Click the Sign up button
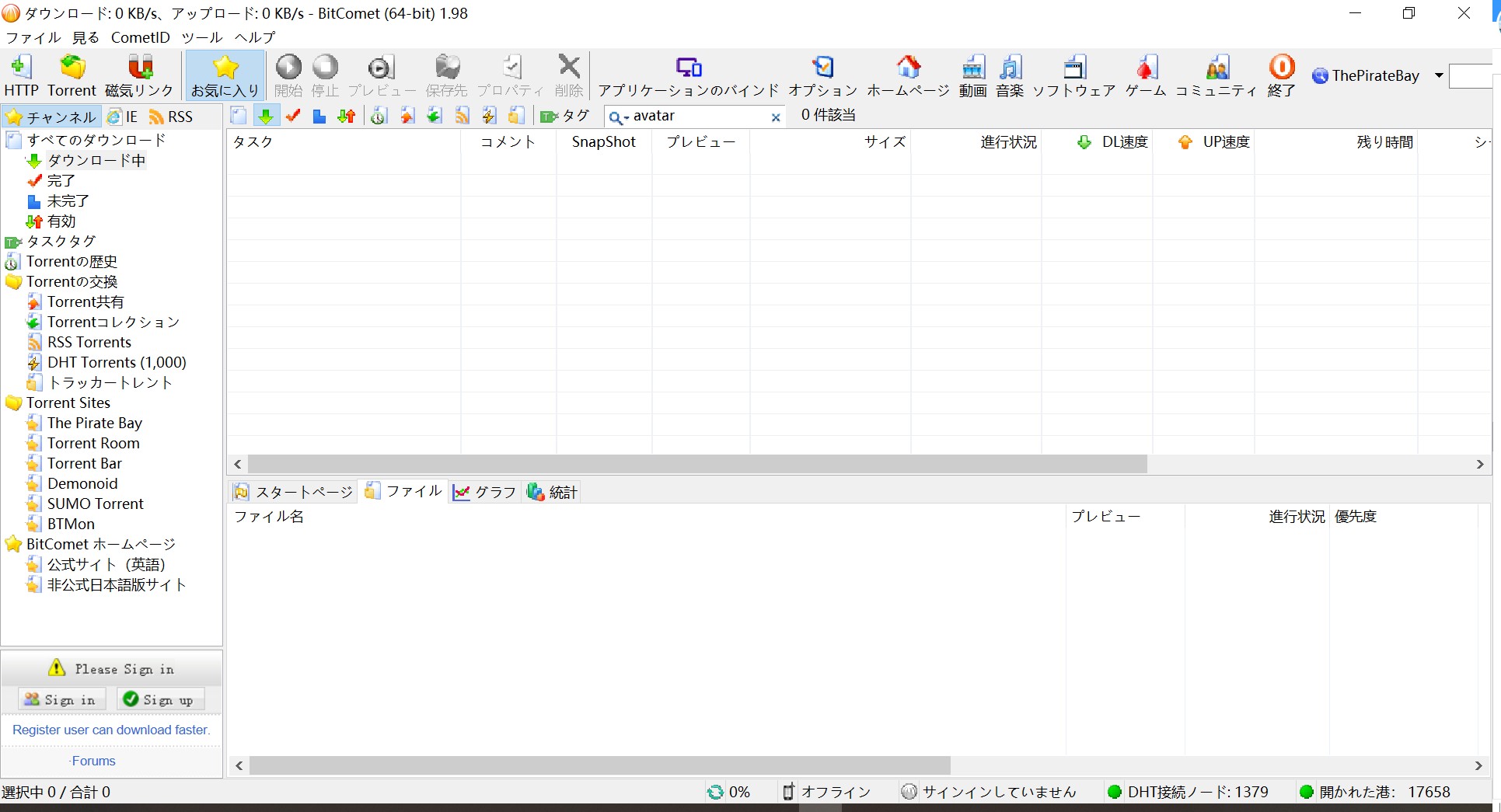This screenshot has height=812, width=1501. tap(160, 699)
